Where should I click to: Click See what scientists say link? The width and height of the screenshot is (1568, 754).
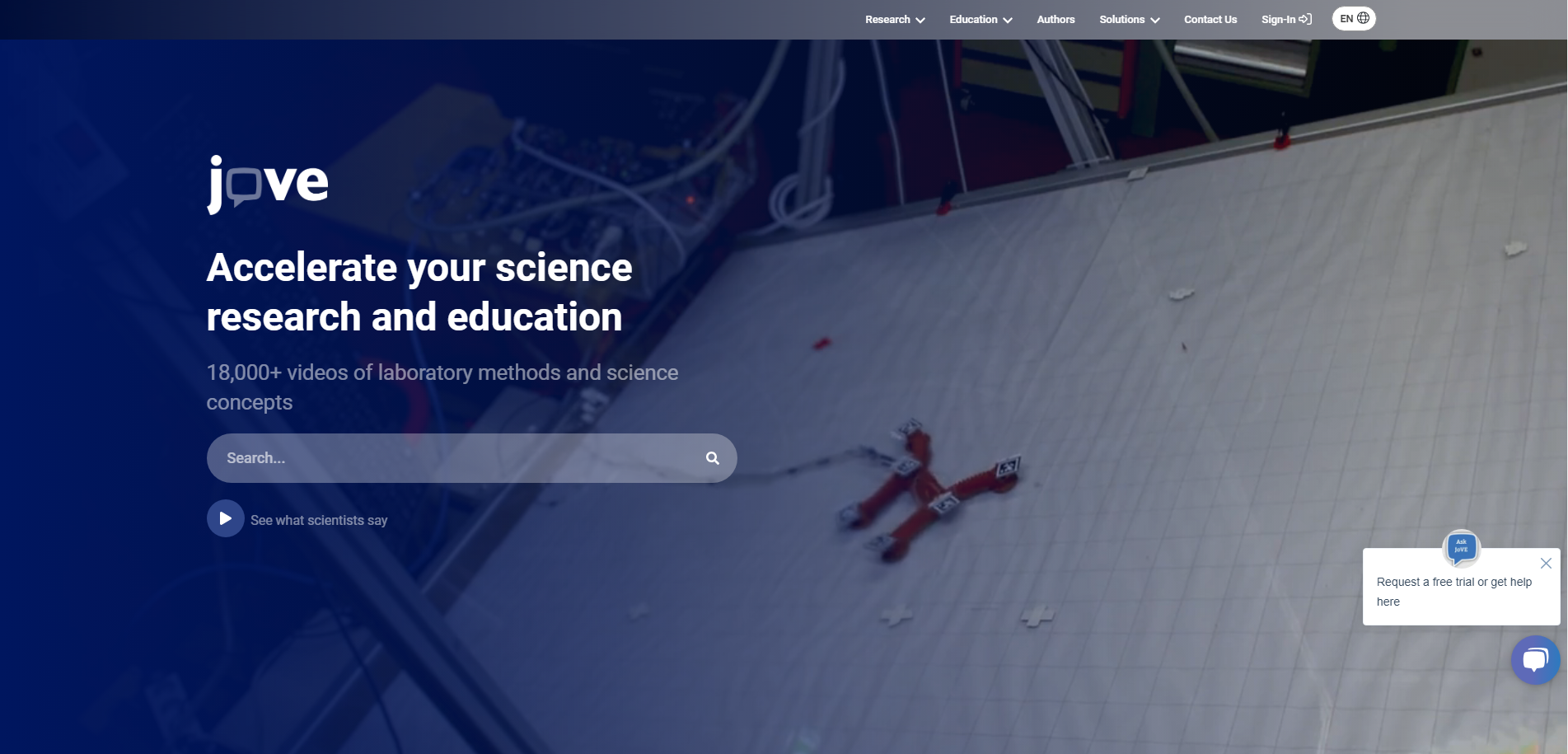pos(319,521)
